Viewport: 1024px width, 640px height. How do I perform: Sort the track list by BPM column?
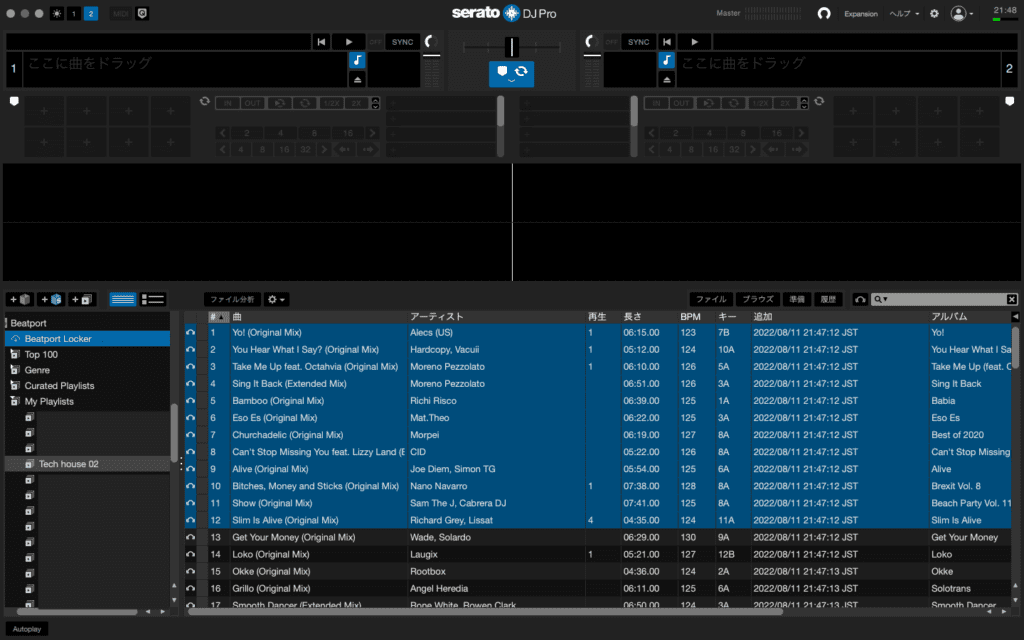(690, 316)
